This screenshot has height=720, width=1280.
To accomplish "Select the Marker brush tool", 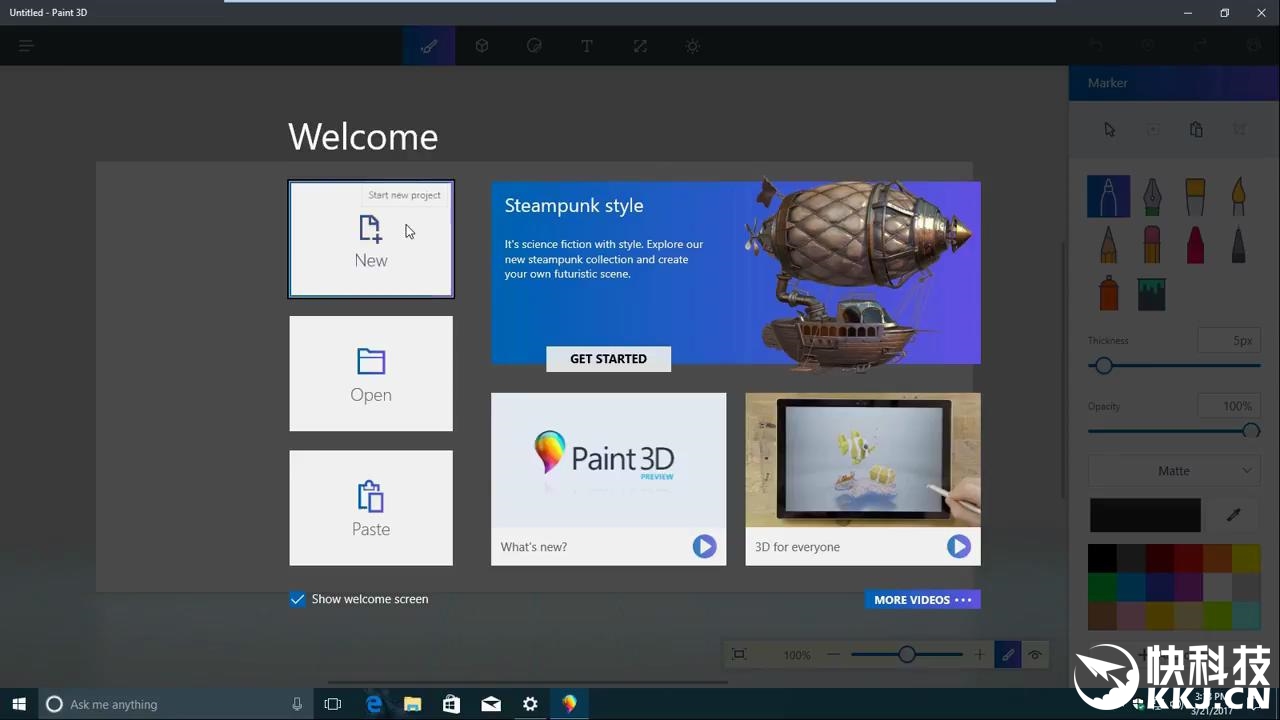I will click(1108, 197).
